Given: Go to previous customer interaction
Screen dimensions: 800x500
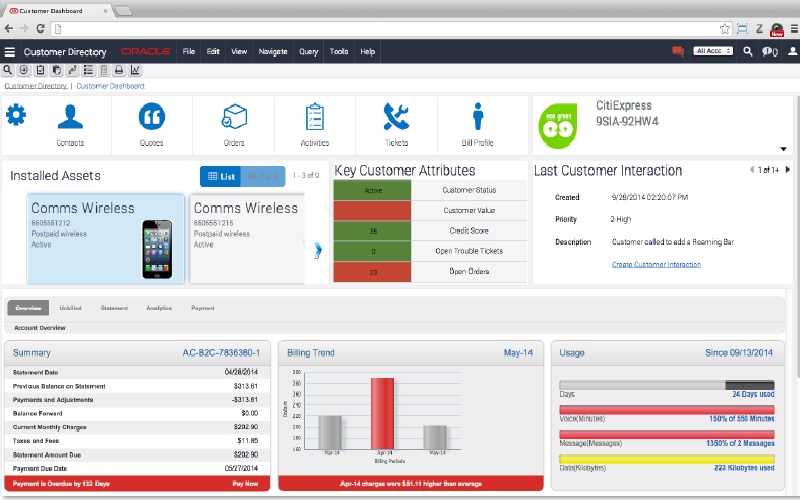Looking at the screenshot, I should [x=752, y=169].
